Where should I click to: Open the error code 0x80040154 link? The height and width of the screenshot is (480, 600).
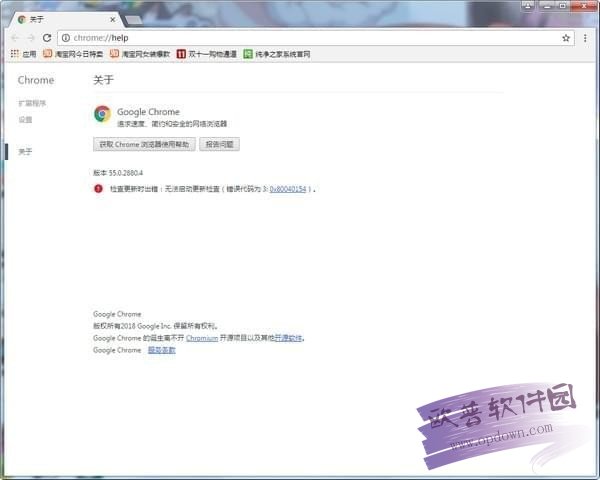click(x=288, y=189)
